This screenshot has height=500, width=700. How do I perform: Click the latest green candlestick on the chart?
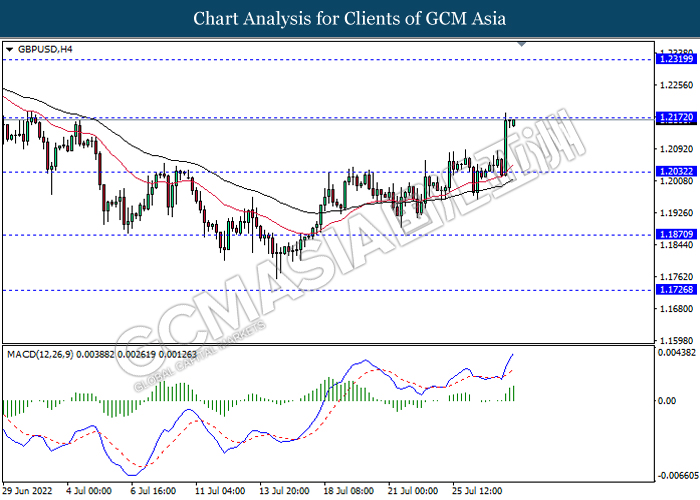coord(514,122)
